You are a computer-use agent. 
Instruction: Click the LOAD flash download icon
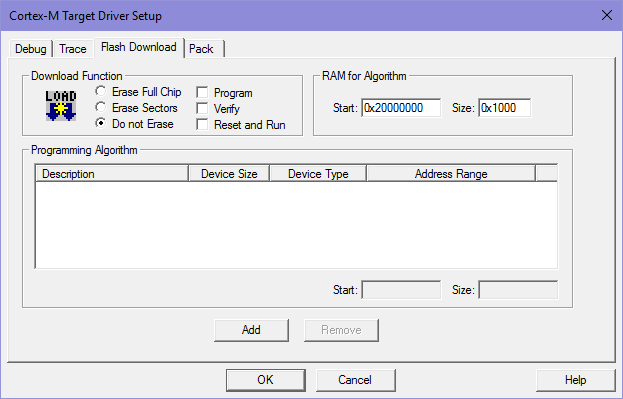tap(61, 105)
